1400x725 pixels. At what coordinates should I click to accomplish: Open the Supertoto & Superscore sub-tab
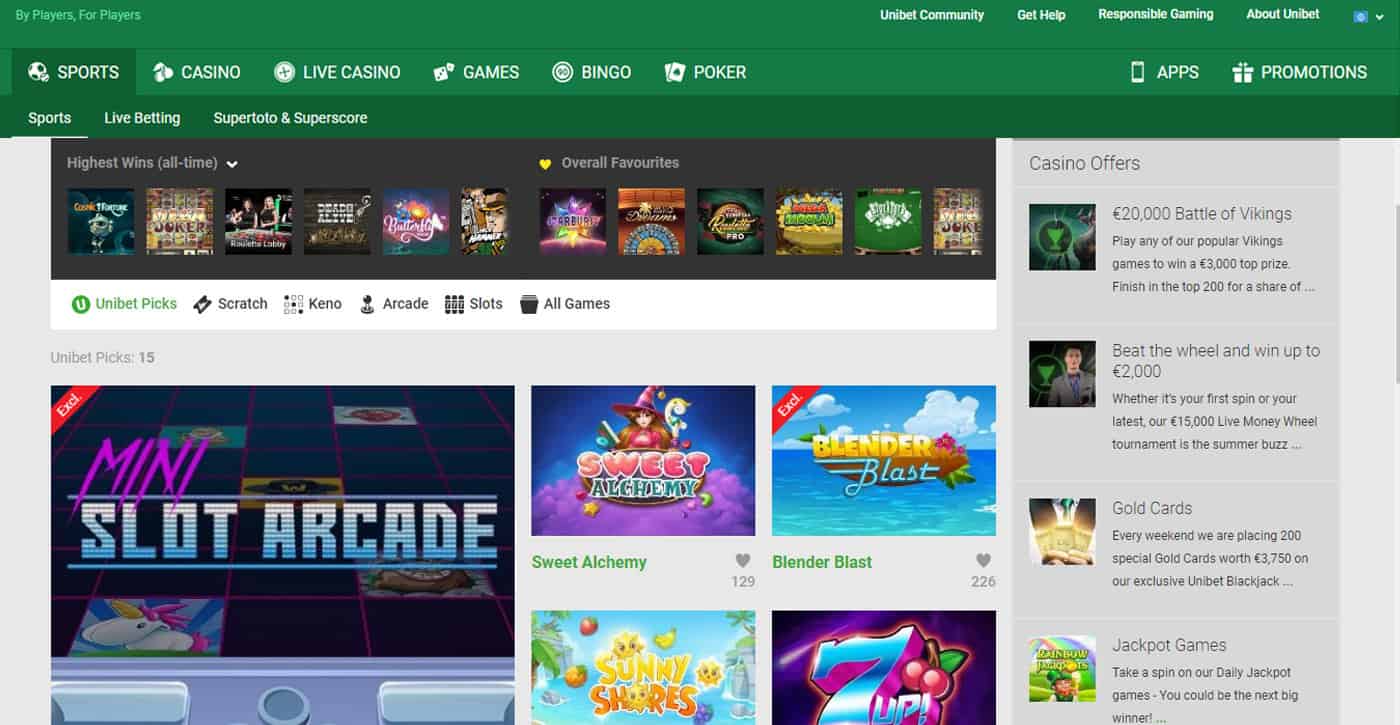[x=290, y=118]
